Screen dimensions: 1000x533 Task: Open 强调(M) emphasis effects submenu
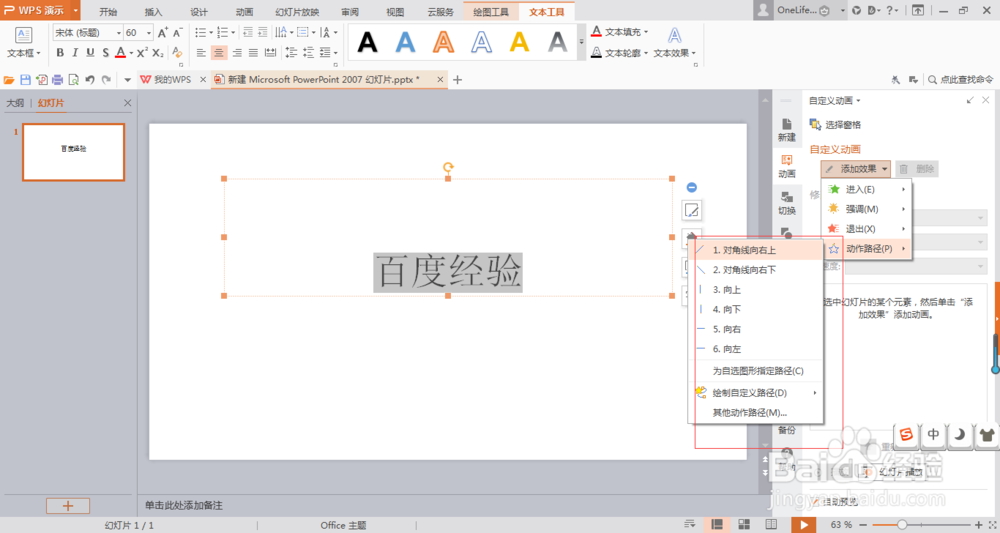tap(867, 209)
